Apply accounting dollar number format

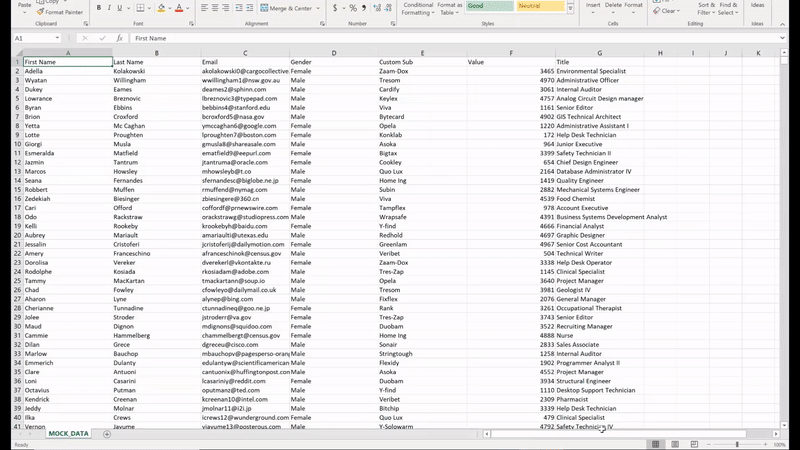tap(335, 8)
